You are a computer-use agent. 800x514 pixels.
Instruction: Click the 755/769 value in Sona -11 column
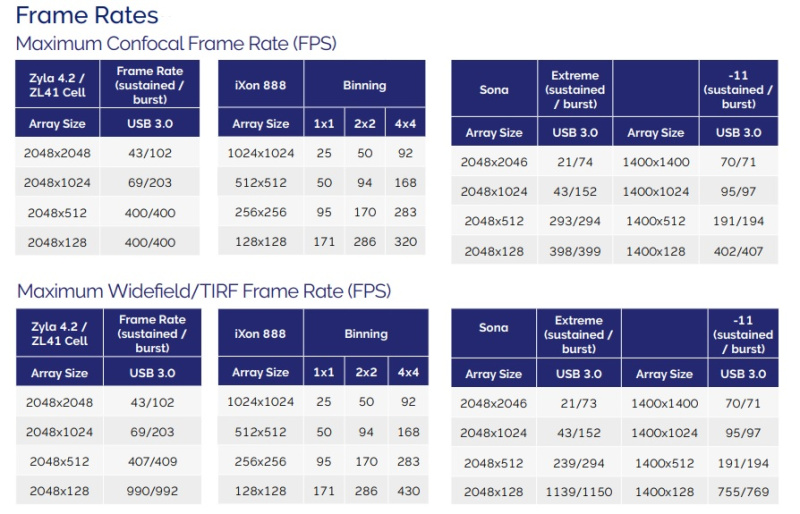740,493
